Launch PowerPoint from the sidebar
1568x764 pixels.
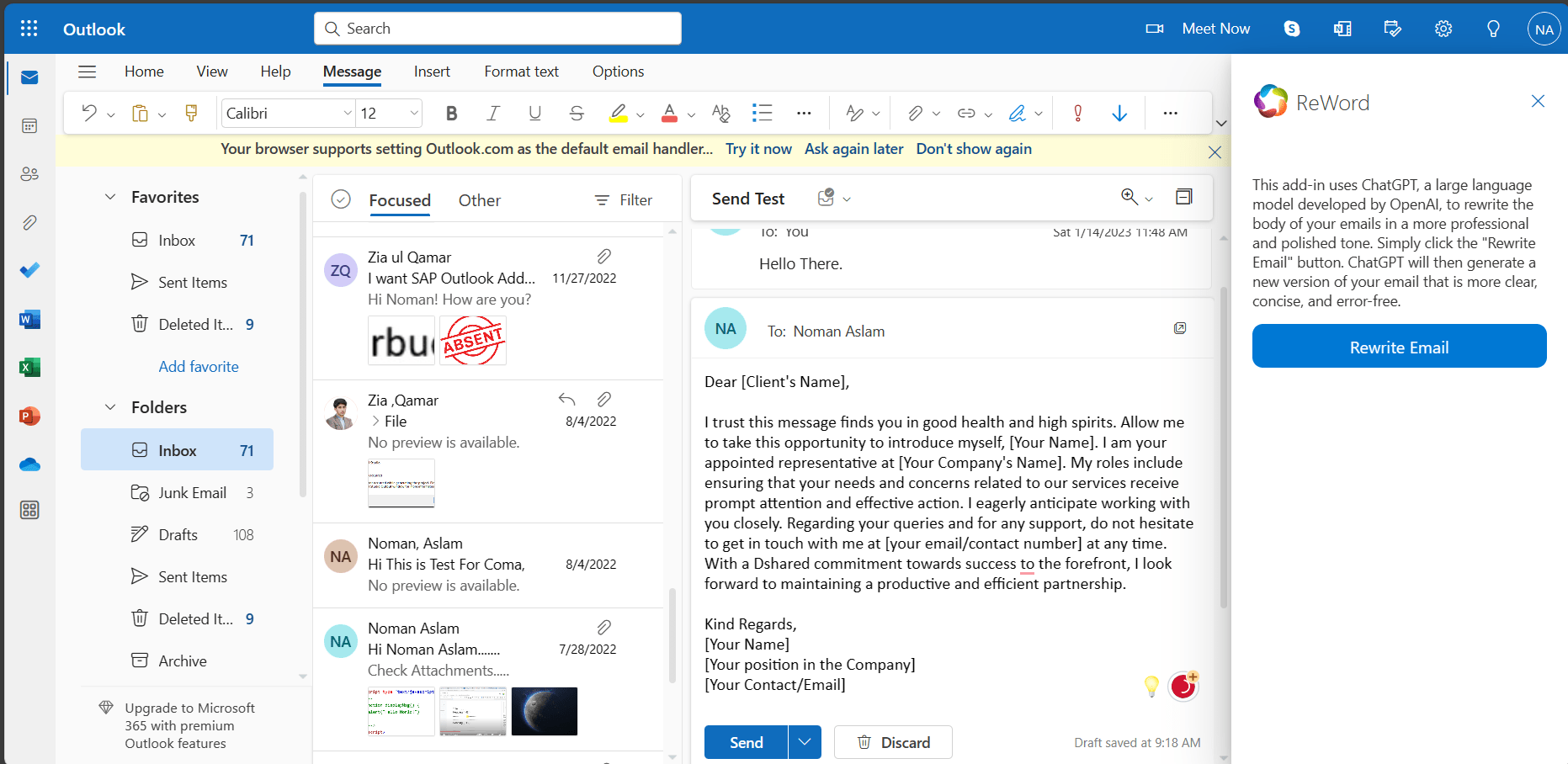coord(29,416)
